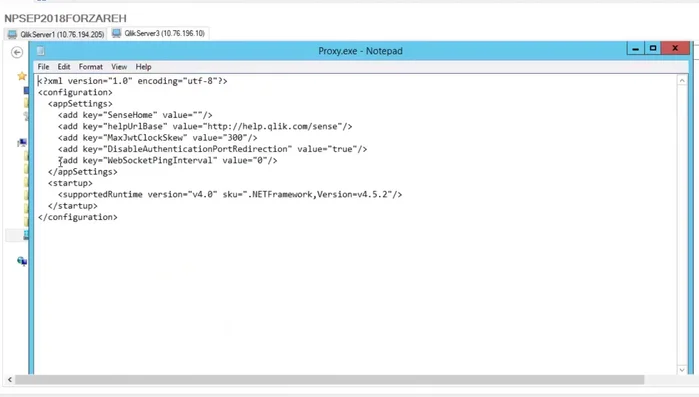Image resolution: width=699 pixels, height=397 pixels.
Task: Click the MaxJwtClockSkew key line
Action: click(x=157, y=138)
